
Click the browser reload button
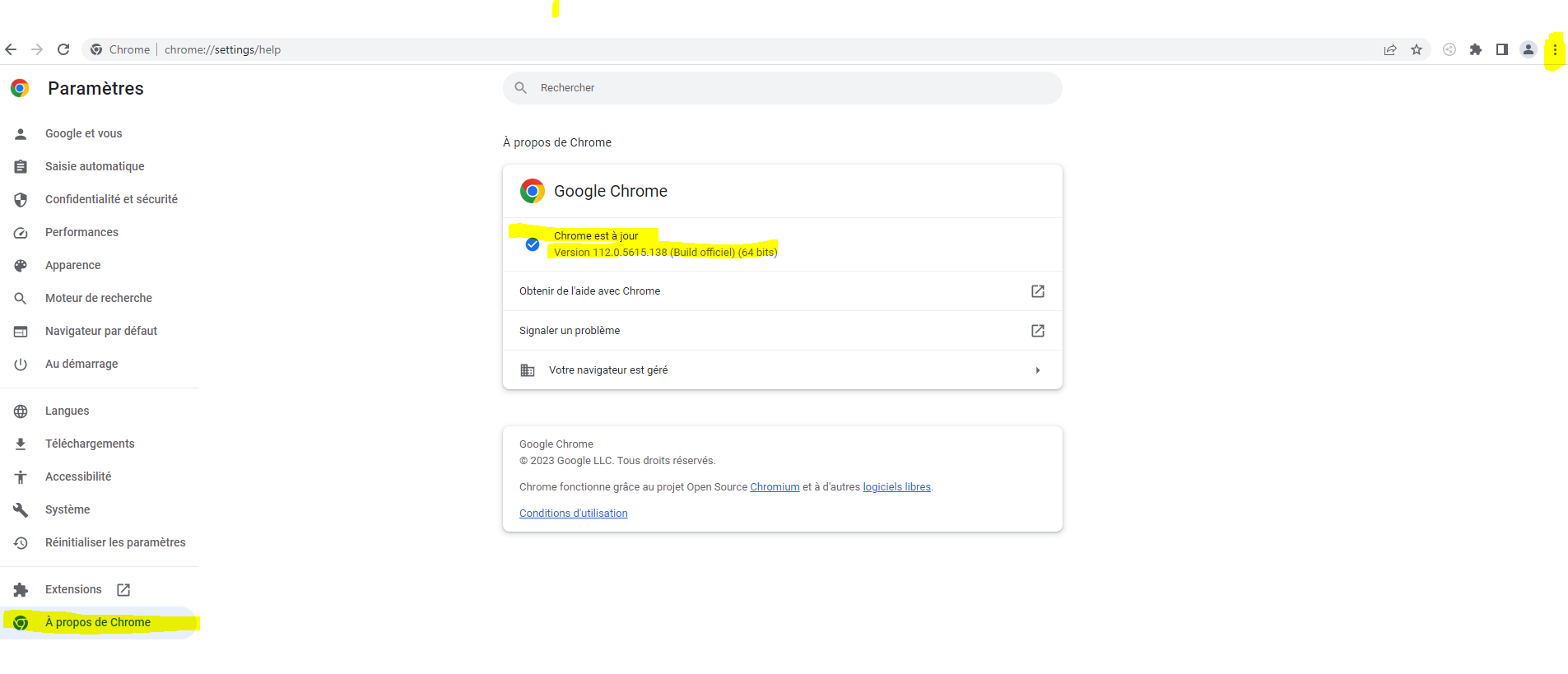click(x=63, y=49)
